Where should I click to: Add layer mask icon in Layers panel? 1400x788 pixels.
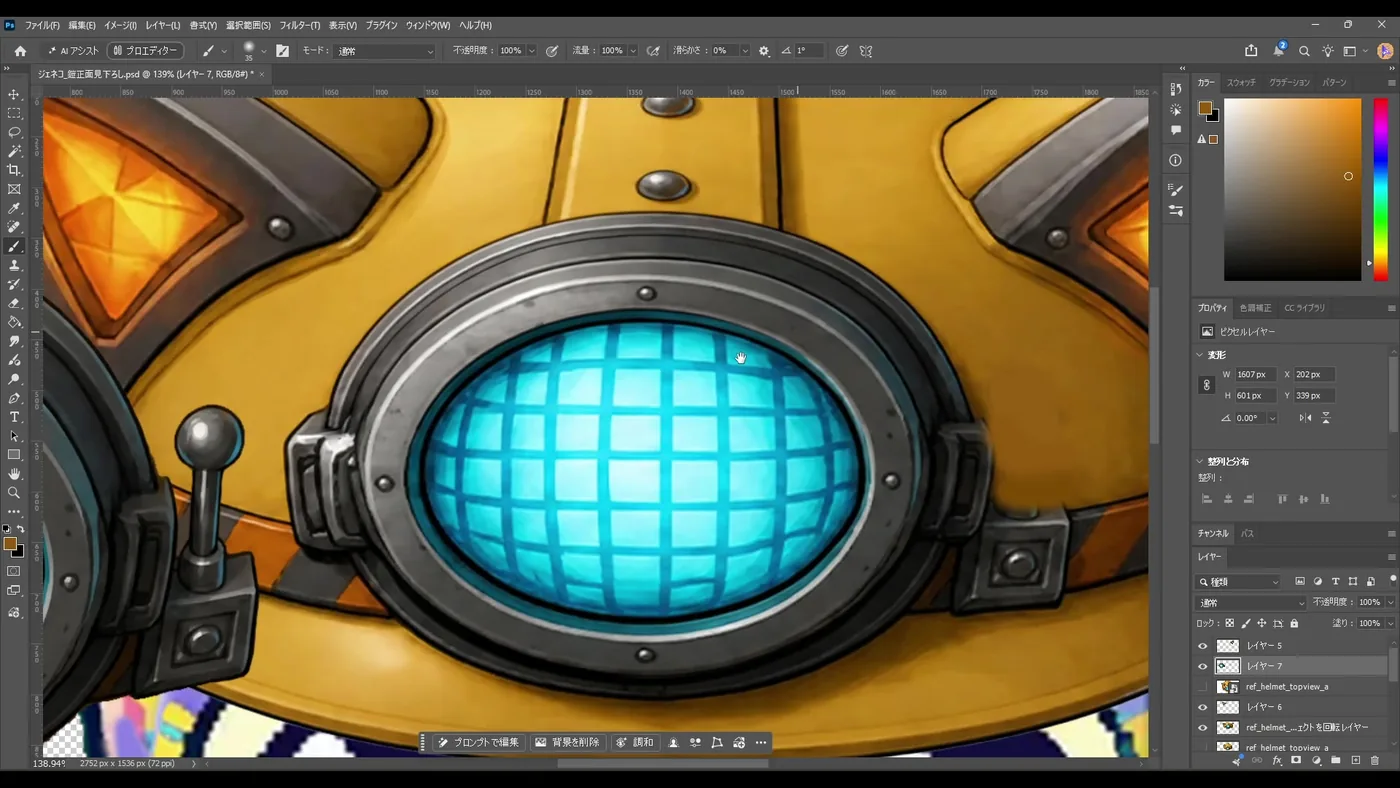pos(1296,761)
